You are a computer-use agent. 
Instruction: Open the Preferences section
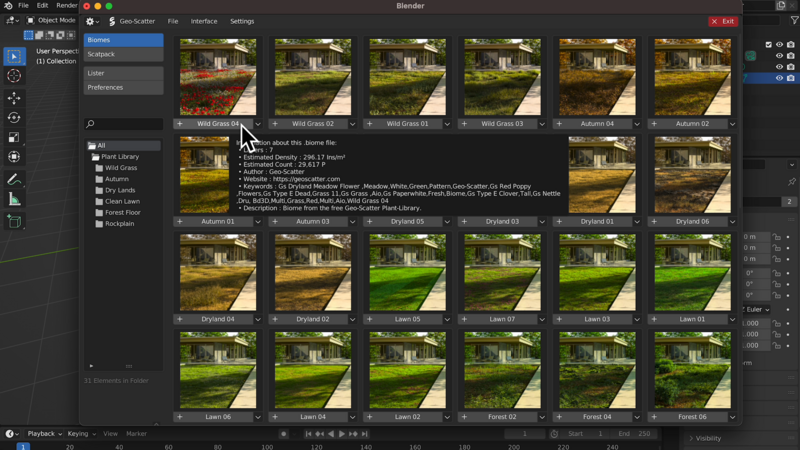pos(123,87)
